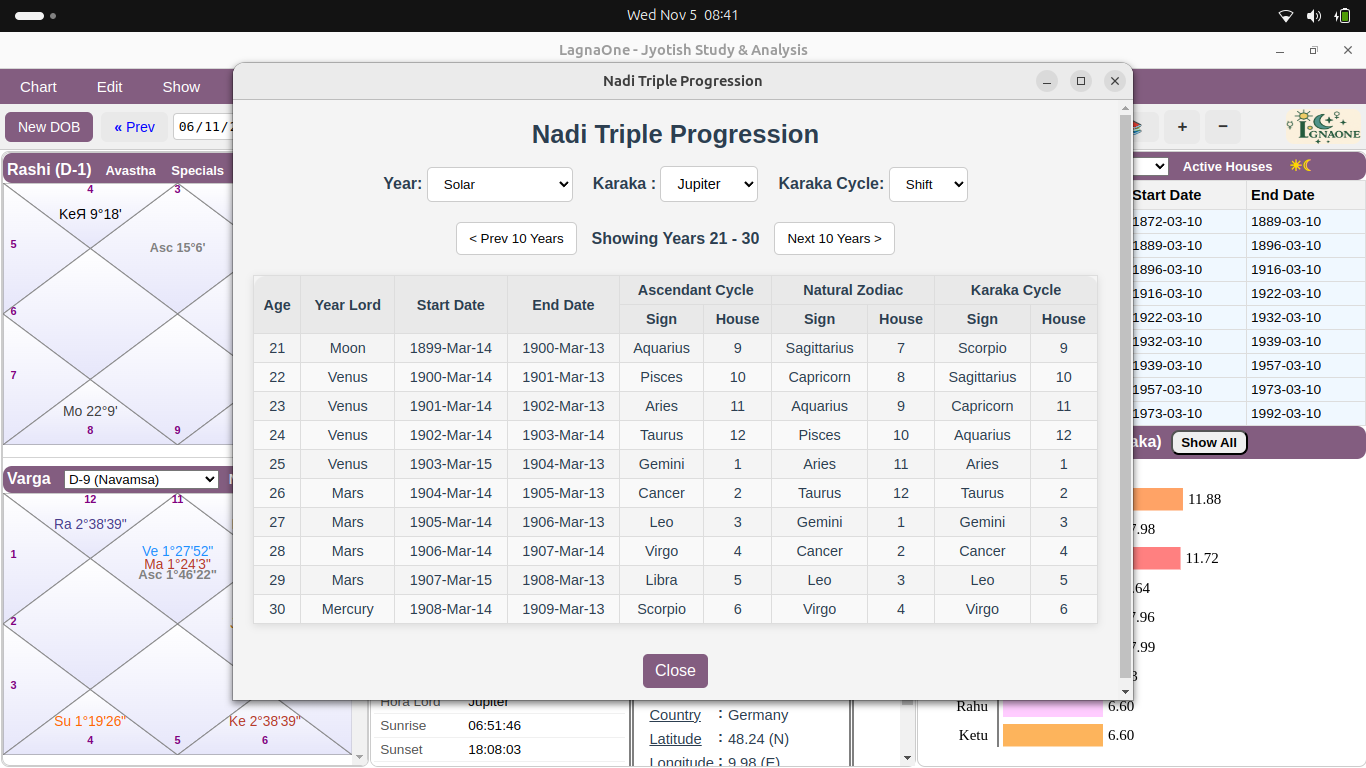
Task: Open the Karaka dropdown showing Jupiter
Action: 709,184
